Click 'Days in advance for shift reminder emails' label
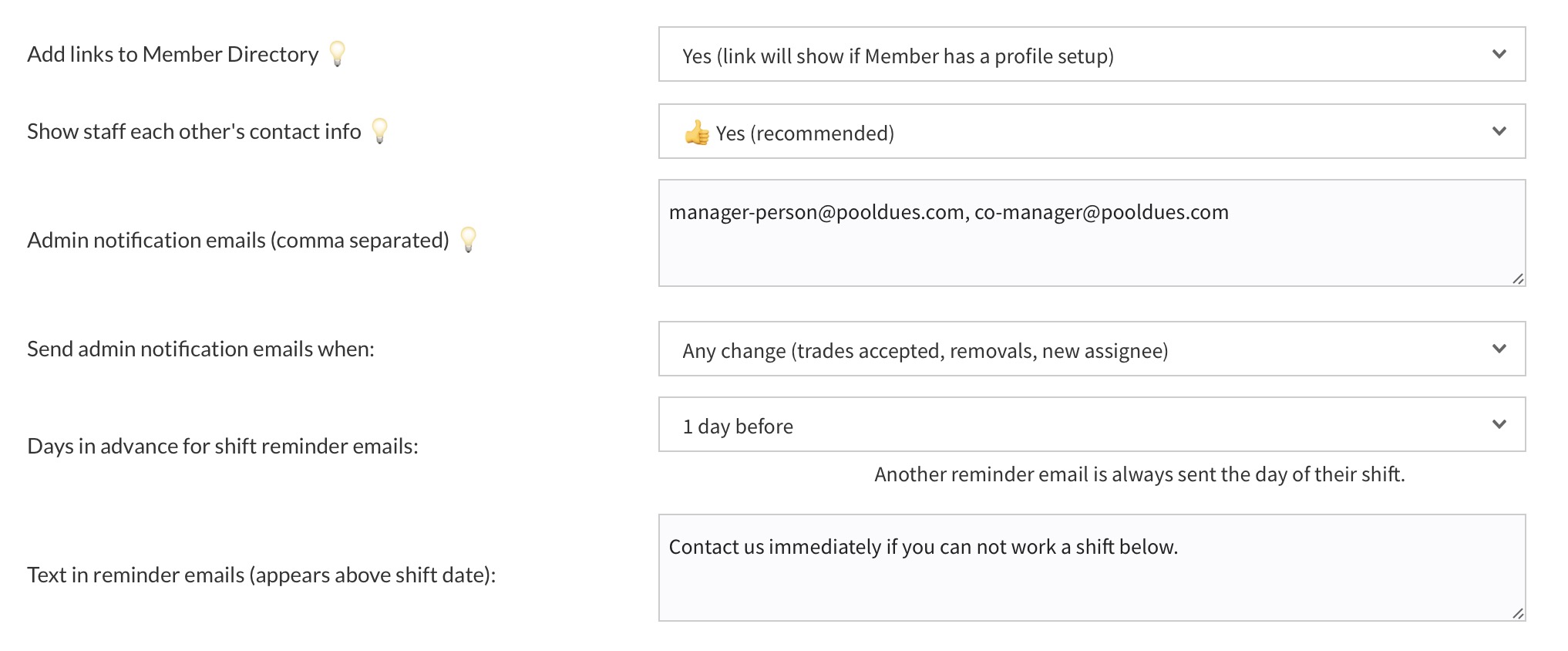 tap(223, 447)
